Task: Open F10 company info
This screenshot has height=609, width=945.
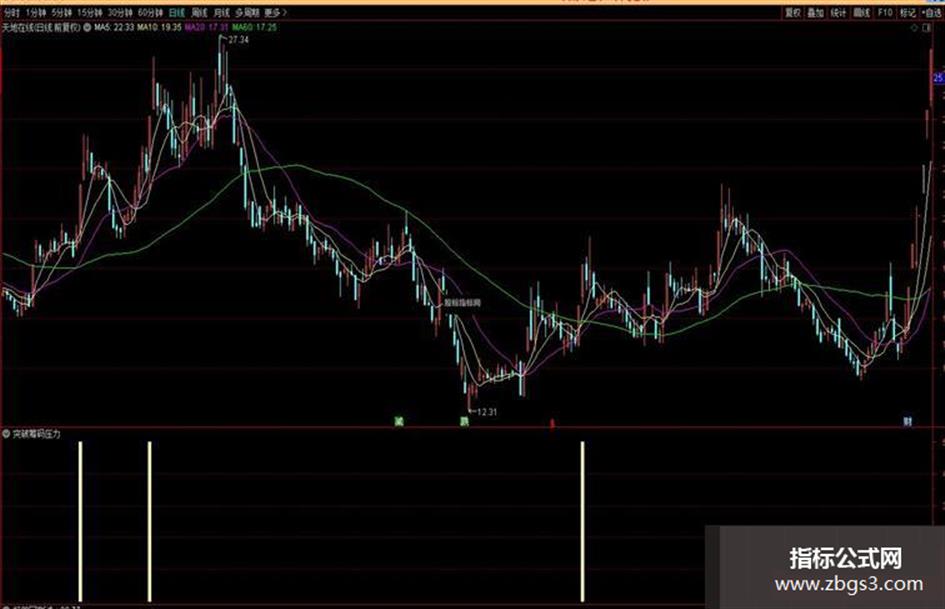Action: pos(885,13)
